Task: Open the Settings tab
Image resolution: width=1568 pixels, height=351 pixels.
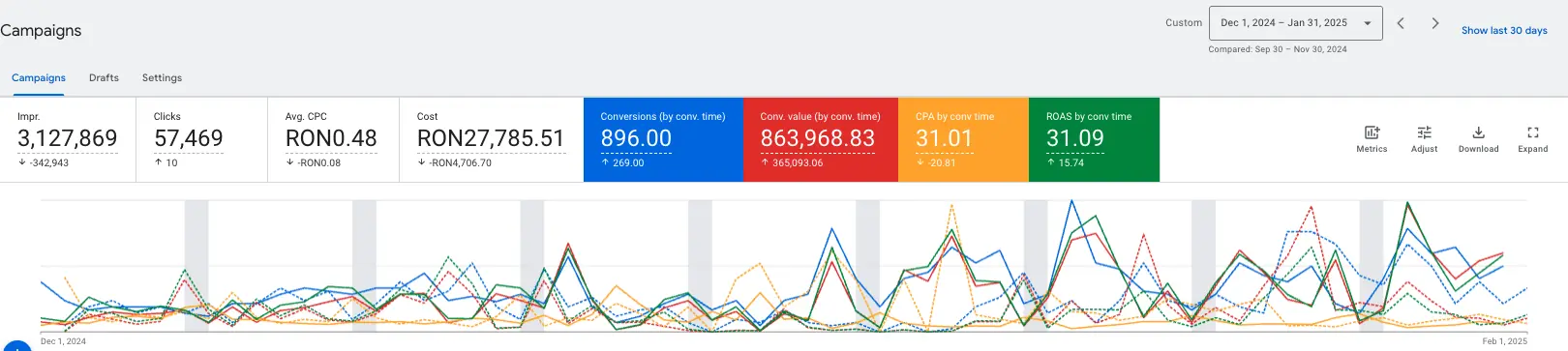Action: tap(162, 77)
